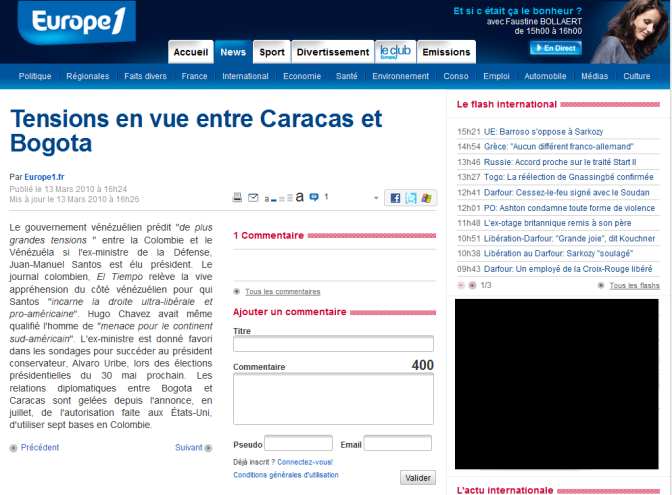Expand the share options dropdown arrow

(x=376, y=198)
